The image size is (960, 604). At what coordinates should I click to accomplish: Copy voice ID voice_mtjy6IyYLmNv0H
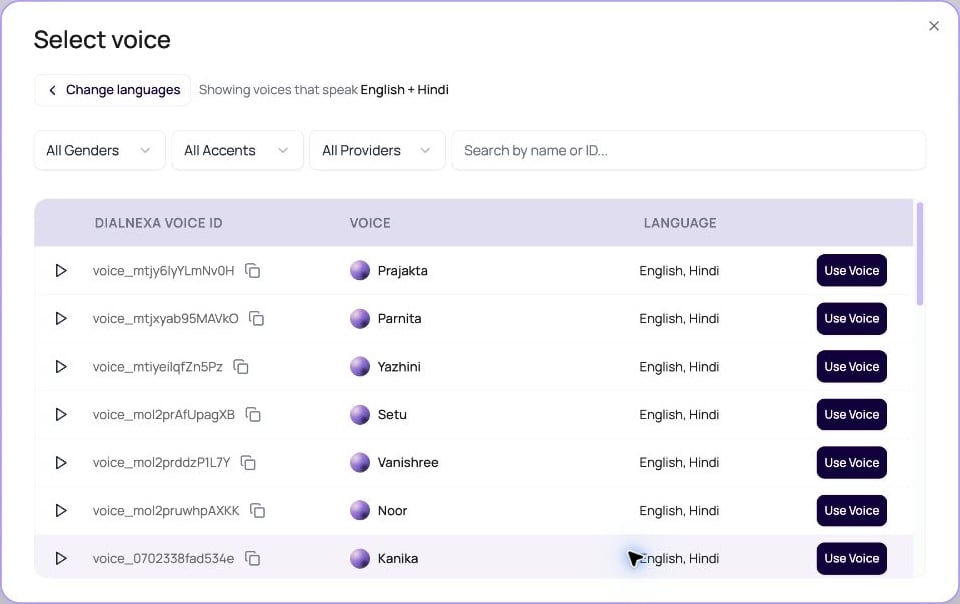(253, 270)
